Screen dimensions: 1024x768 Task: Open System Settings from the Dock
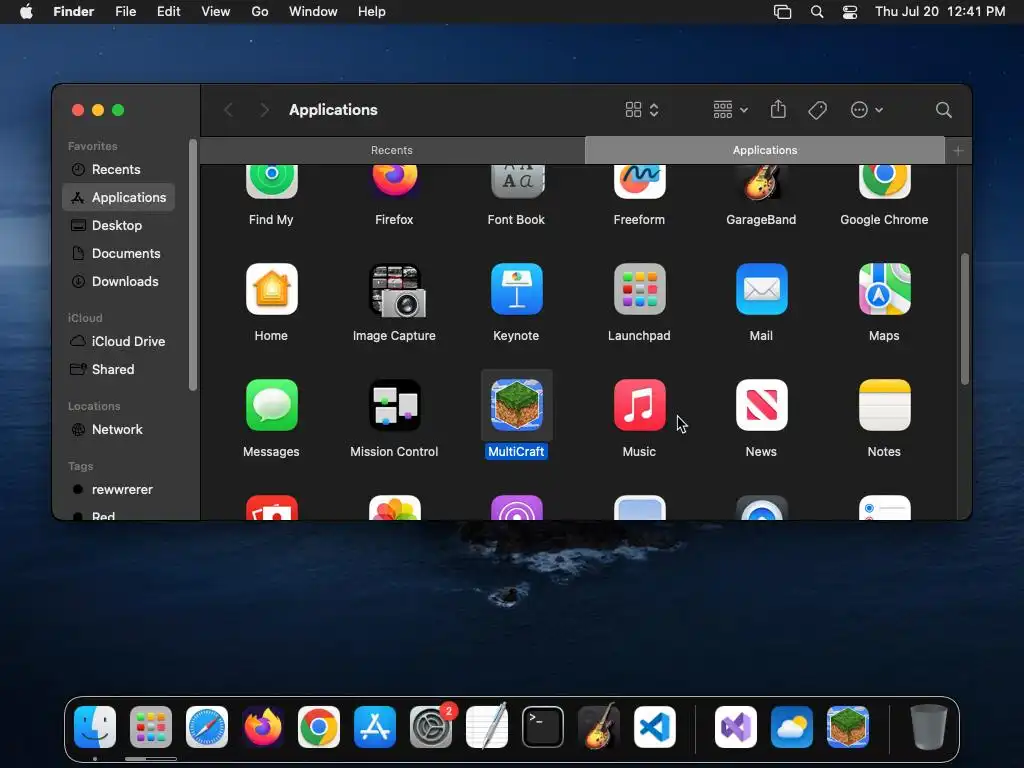click(x=431, y=727)
